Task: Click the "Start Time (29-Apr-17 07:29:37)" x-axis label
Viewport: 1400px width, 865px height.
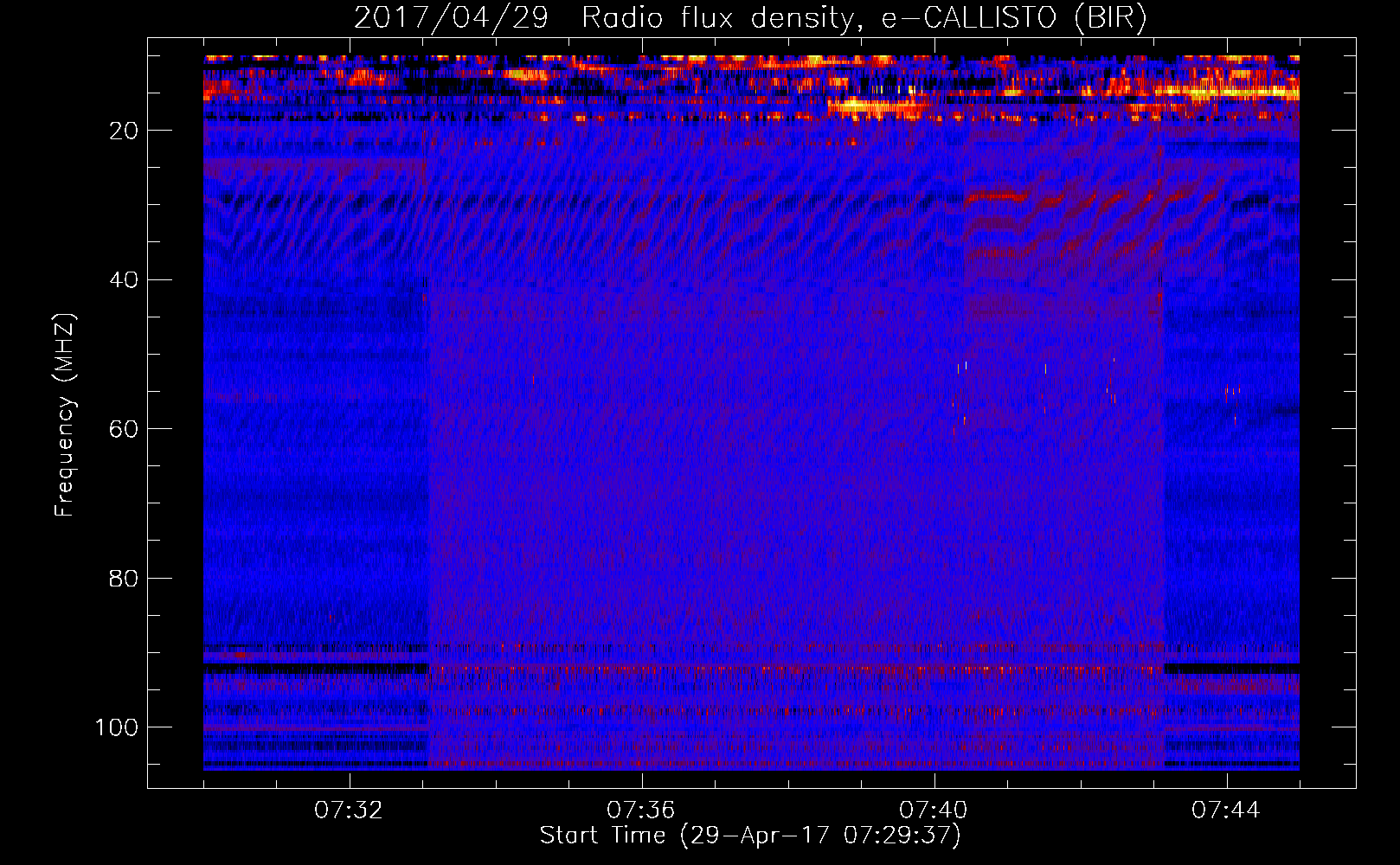Action: click(x=750, y=836)
